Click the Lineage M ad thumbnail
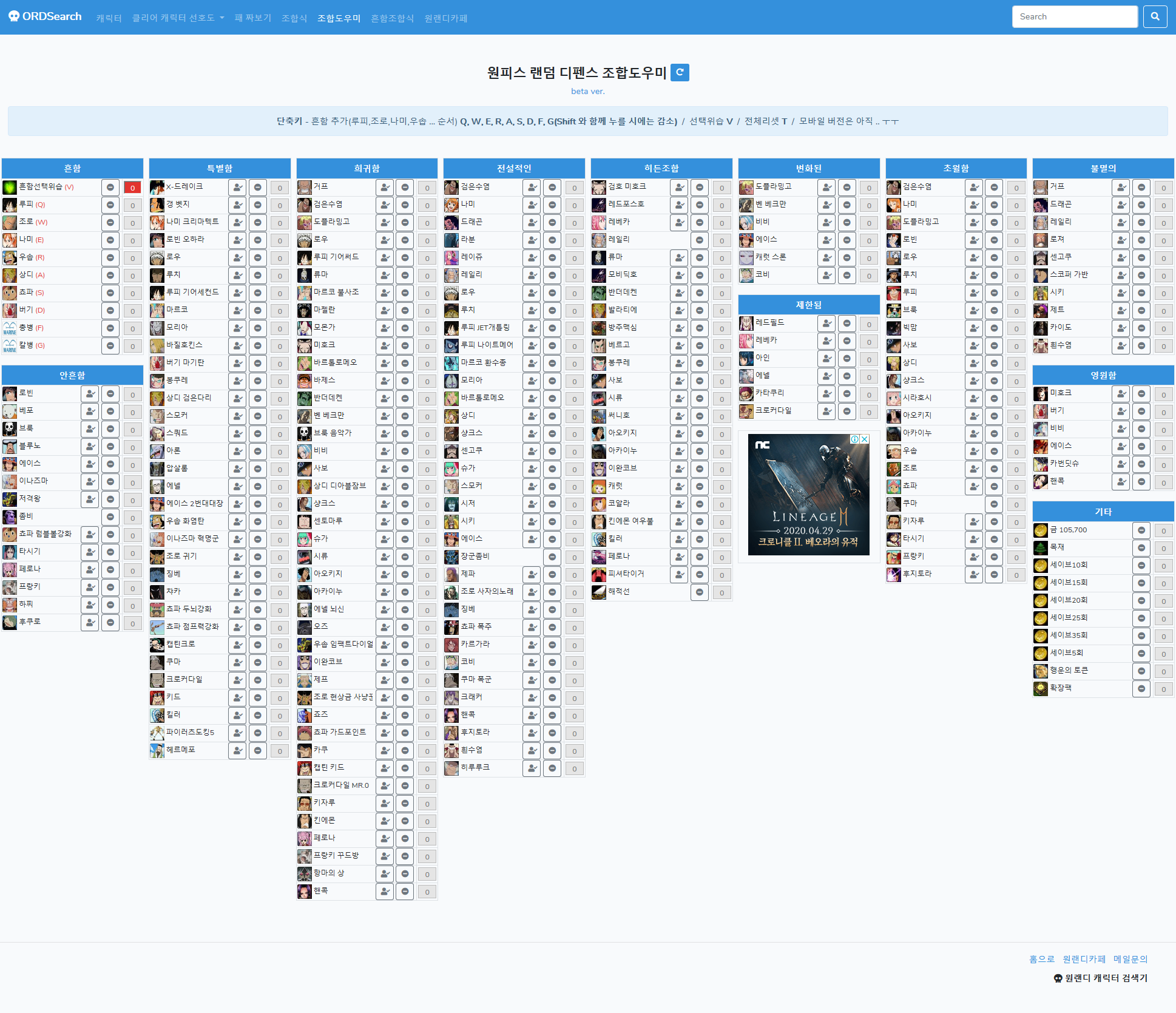Screen dimensions: 1176x1013 [x=808, y=495]
